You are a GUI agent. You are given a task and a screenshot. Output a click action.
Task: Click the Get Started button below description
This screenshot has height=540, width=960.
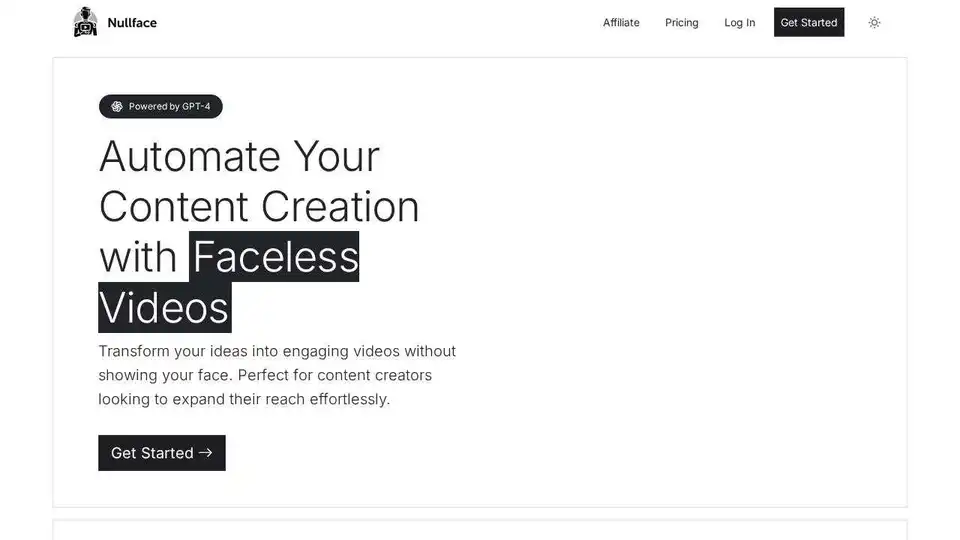[162, 453]
